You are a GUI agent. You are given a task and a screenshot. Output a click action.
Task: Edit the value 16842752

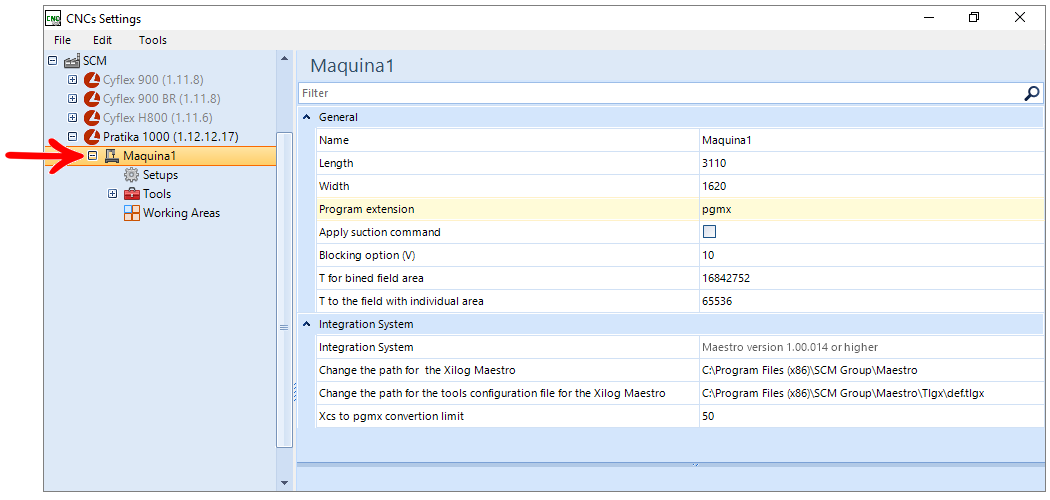coord(871,278)
